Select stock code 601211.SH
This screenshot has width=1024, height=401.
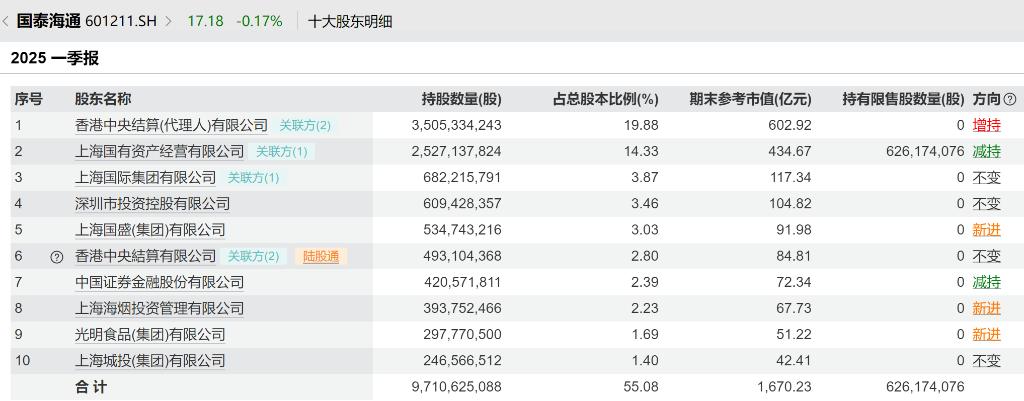121,21
